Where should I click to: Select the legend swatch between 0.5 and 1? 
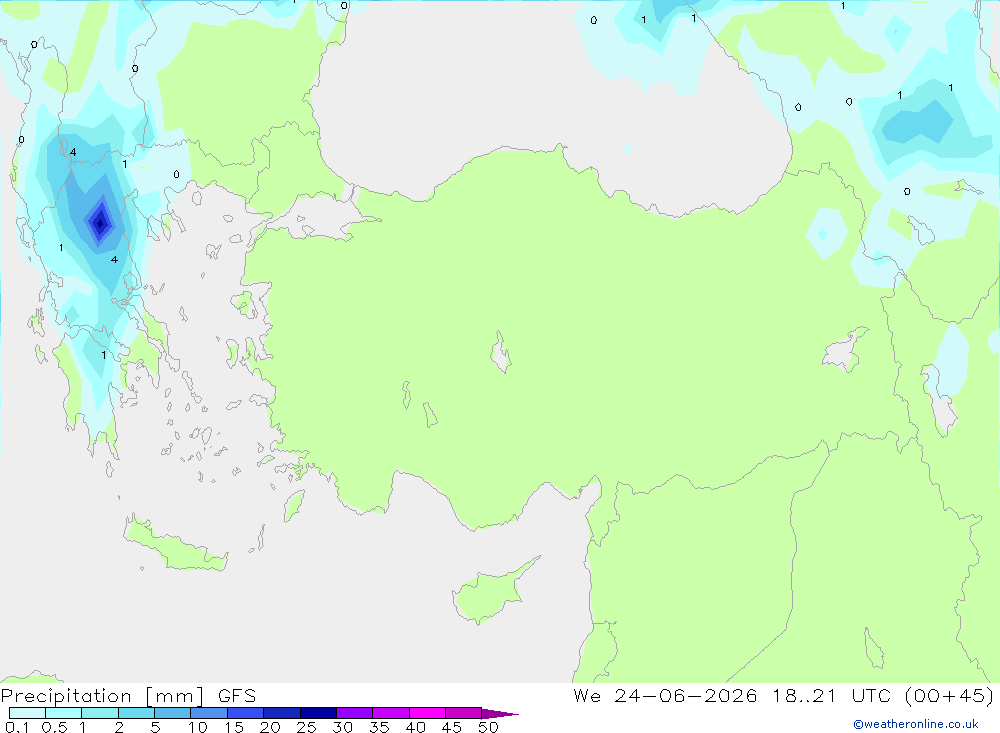(x=63, y=713)
